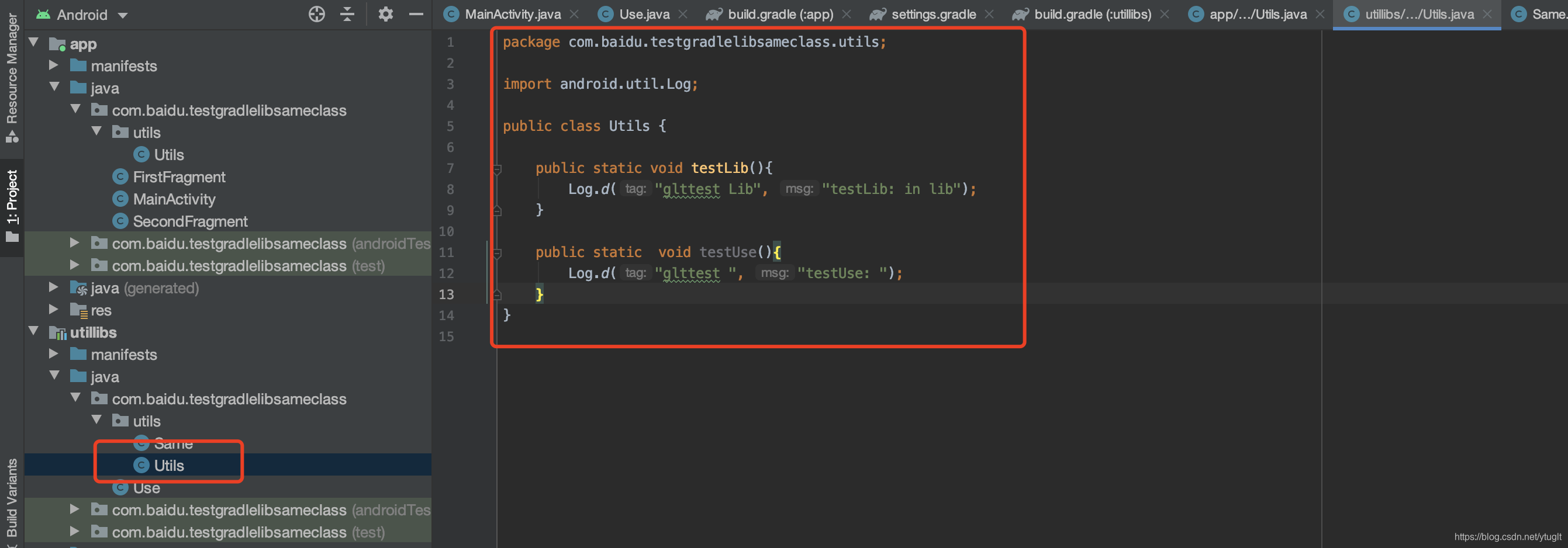Toggle the 1: Project tool window
Screen dimensions: 1568x548
point(12,206)
